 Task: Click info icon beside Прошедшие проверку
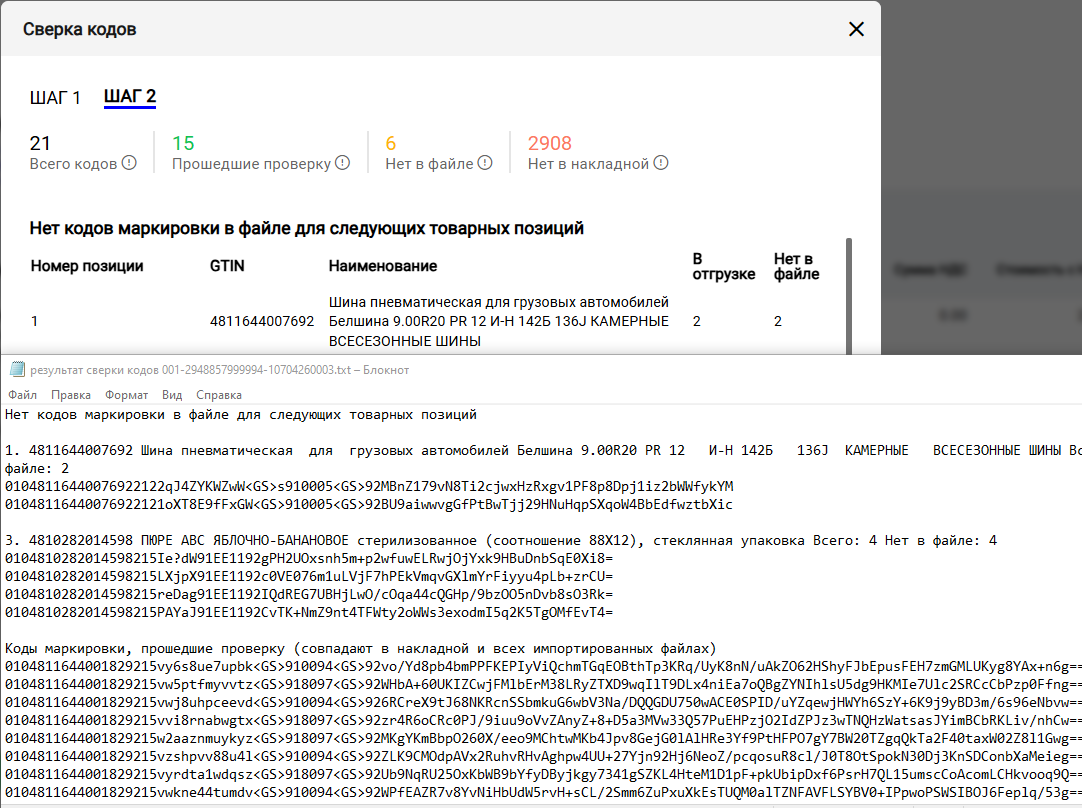[342, 163]
